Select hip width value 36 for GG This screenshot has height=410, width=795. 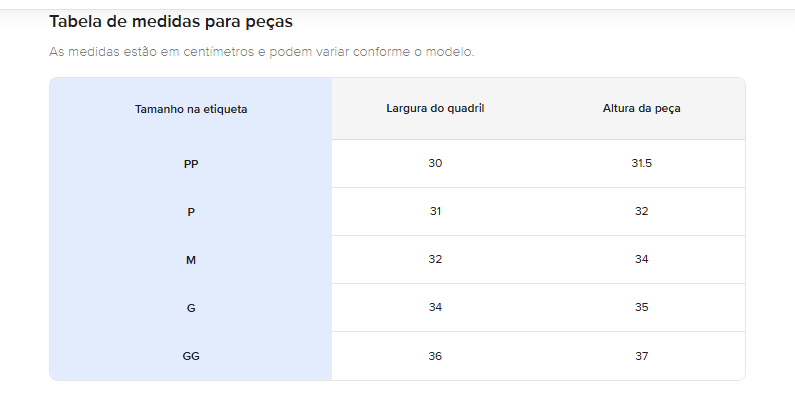pyautogui.click(x=435, y=356)
